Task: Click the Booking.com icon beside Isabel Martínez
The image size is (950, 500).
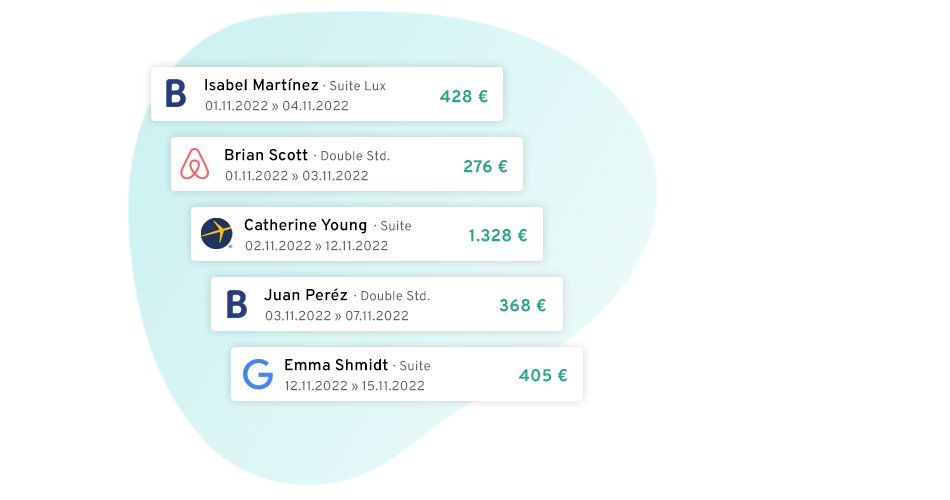Action: pos(176,94)
